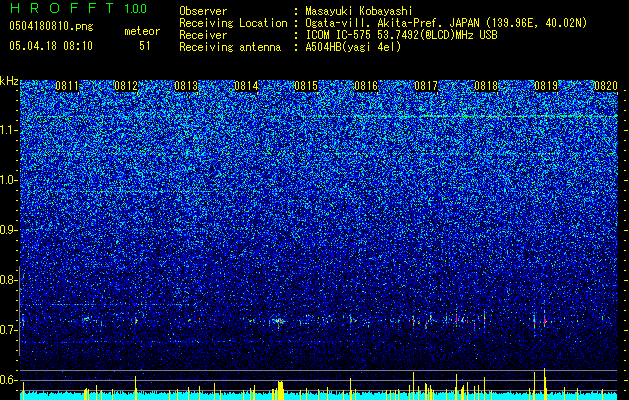Select observer name Masayuki Kobayashi
Screen dimensions: 629x400
pyautogui.click(x=359, y=11)
